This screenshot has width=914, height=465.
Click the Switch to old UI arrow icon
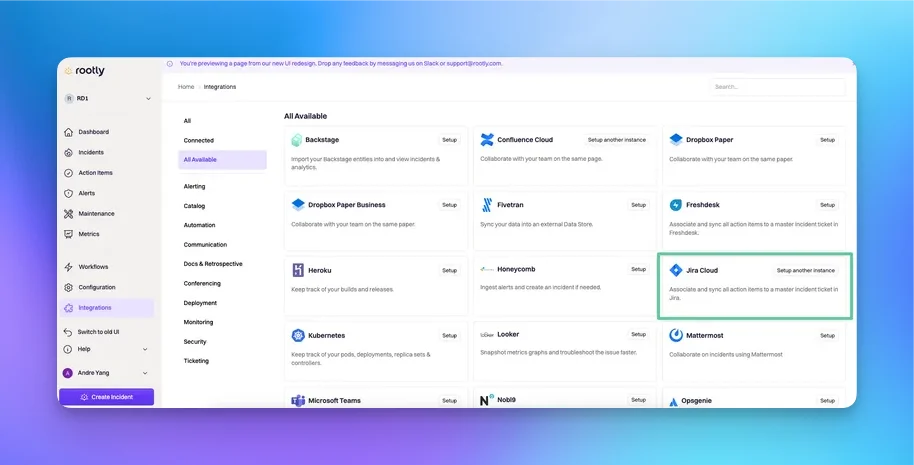(x=68, y=332)
